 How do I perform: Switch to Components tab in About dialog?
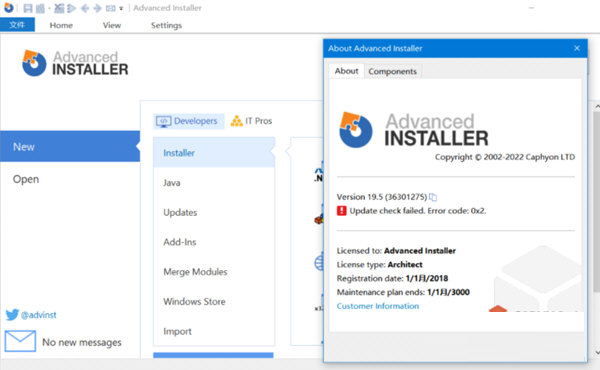[x=393, y=72]
